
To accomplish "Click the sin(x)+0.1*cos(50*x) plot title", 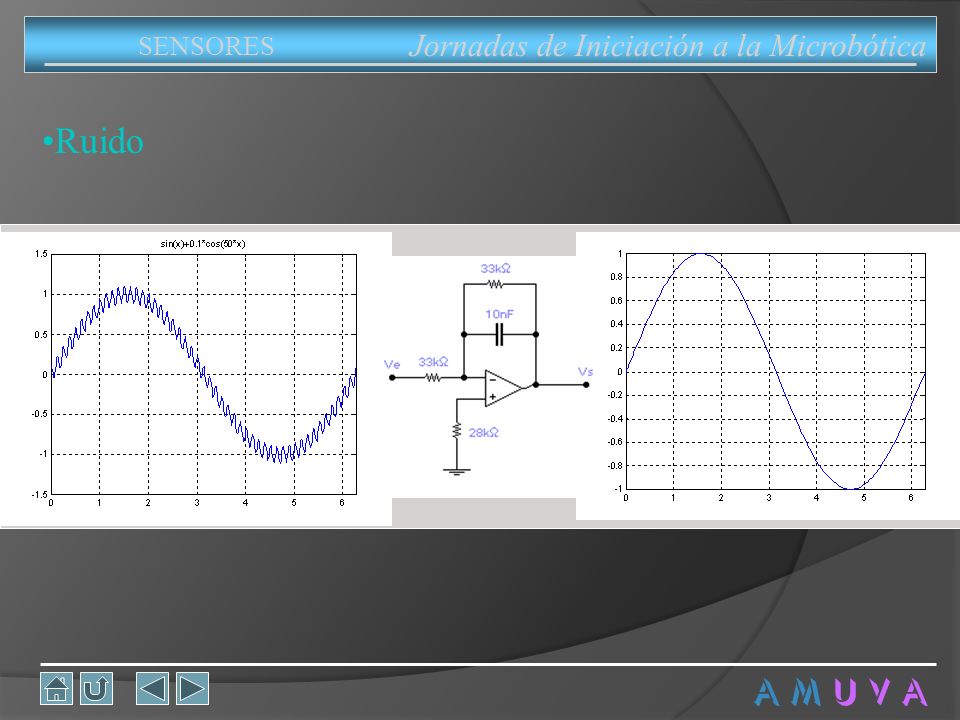I will coord(203,244).
